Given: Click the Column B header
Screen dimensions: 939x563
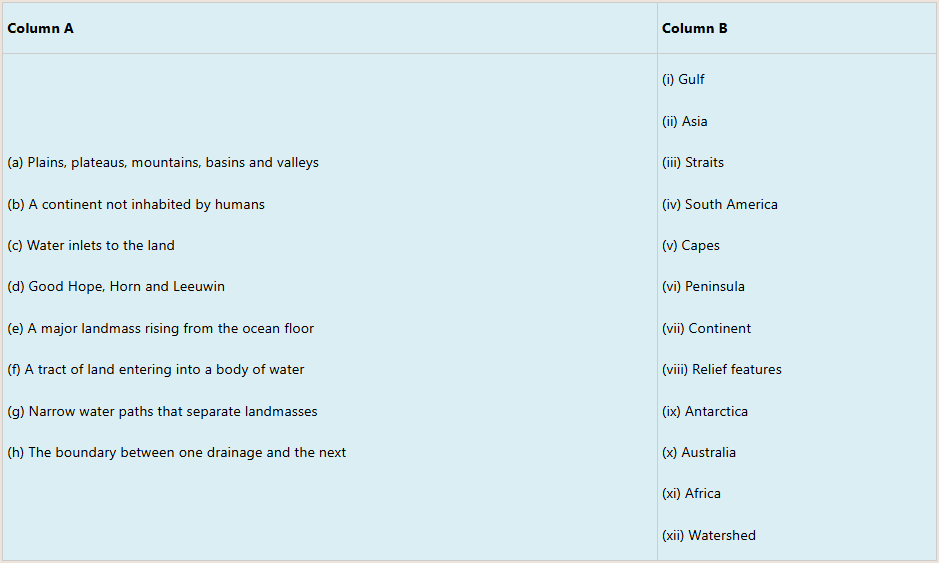Looking at the screenshot, I should point(694,28).
